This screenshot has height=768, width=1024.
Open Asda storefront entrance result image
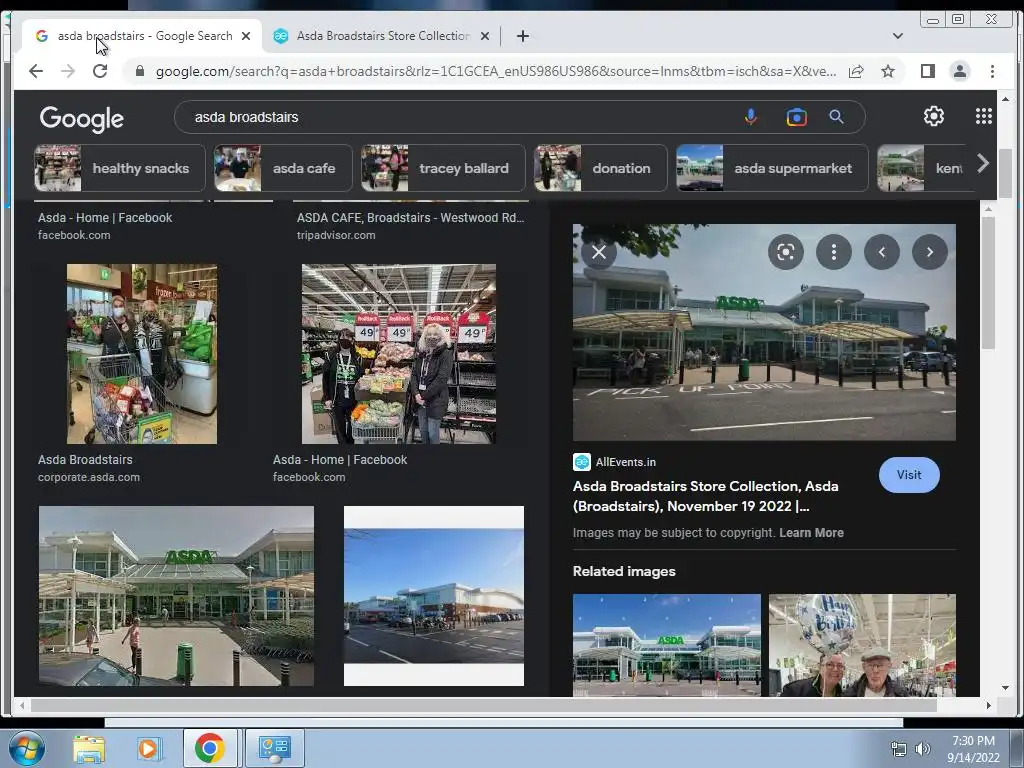pos(176,596)
